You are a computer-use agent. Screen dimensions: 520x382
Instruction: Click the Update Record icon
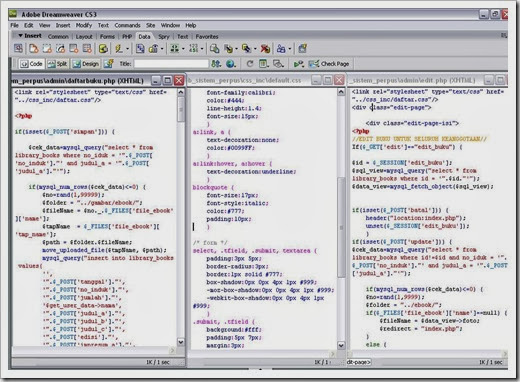(247, 49)
